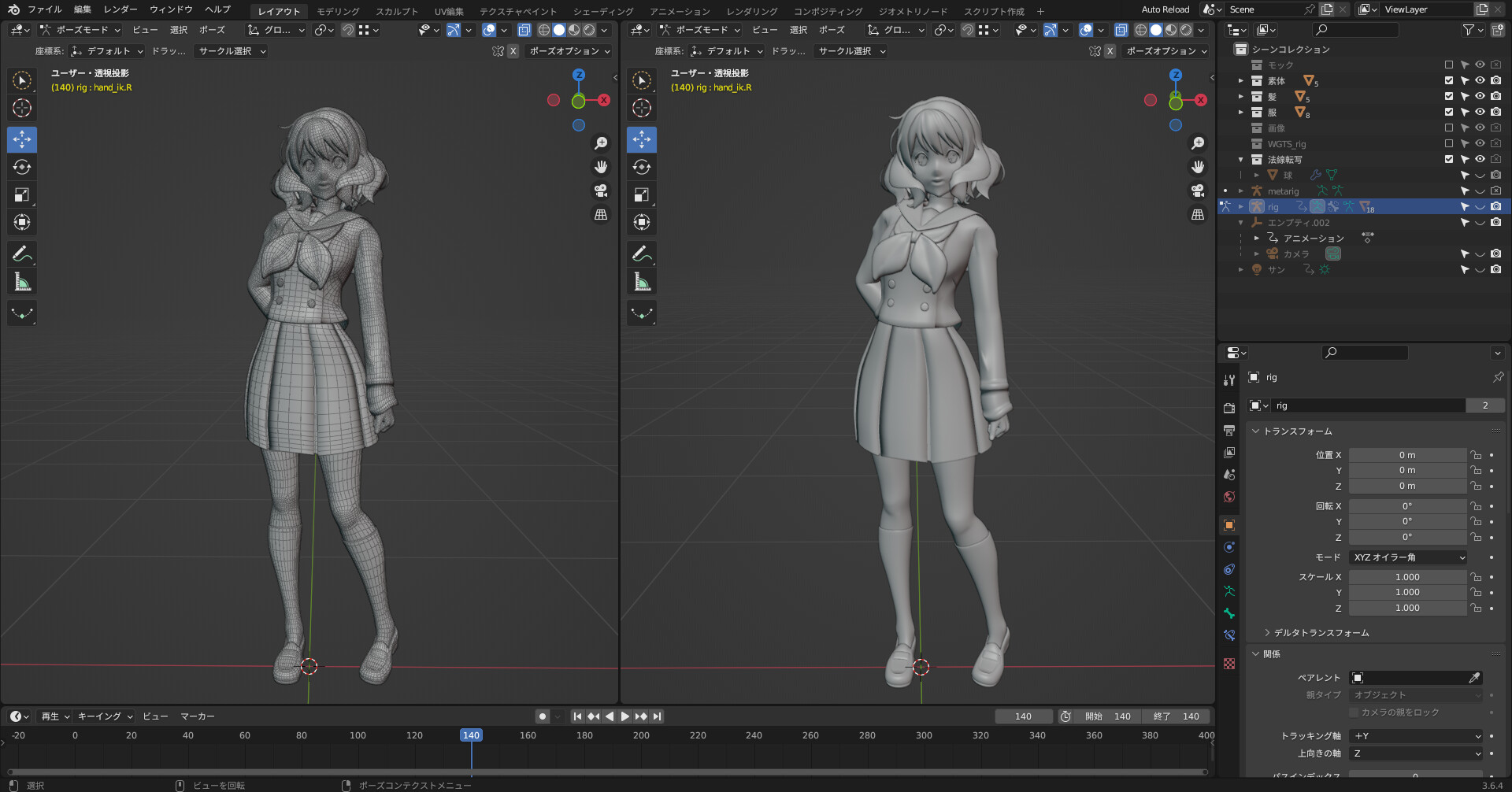Switch right viewport to rendered shading
1512x792 pixels.
tap(1186, 30)
